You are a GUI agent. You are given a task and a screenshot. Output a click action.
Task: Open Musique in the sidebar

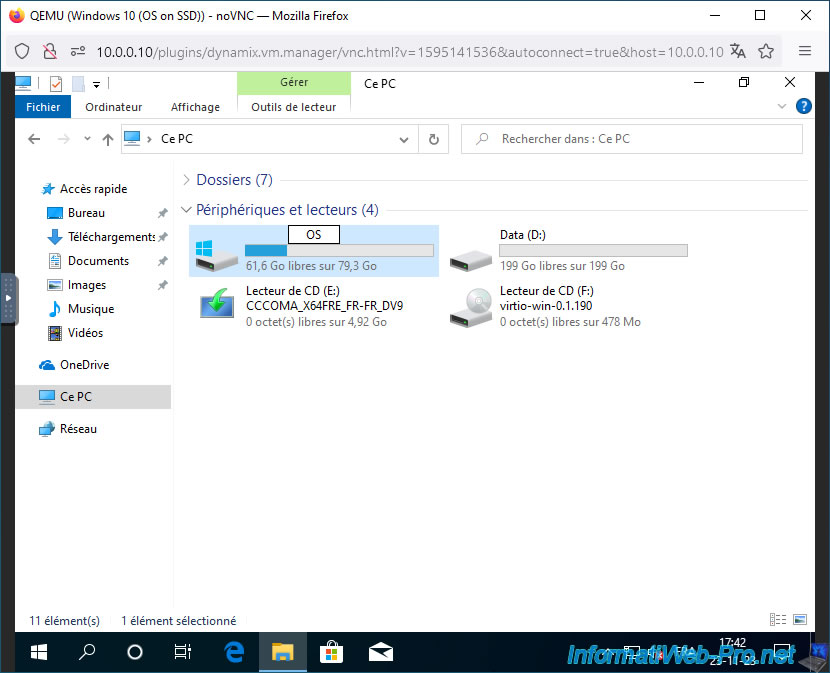91,309
